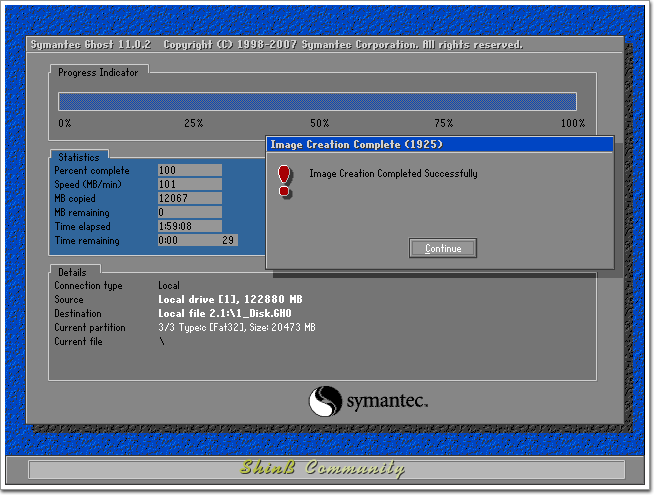Image resolution: width=654 pixels, height=495 pixels.
Task: Click the '100%' progress scale label
Action: 573,123
